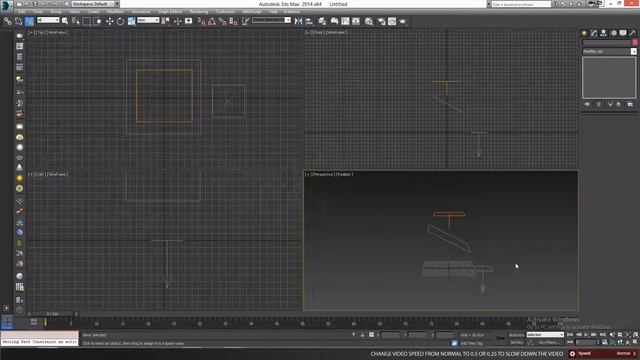Open the Create command panel tab
This screenshot has width=640, height=360.
pyautogui.click(x=584, y=33)
